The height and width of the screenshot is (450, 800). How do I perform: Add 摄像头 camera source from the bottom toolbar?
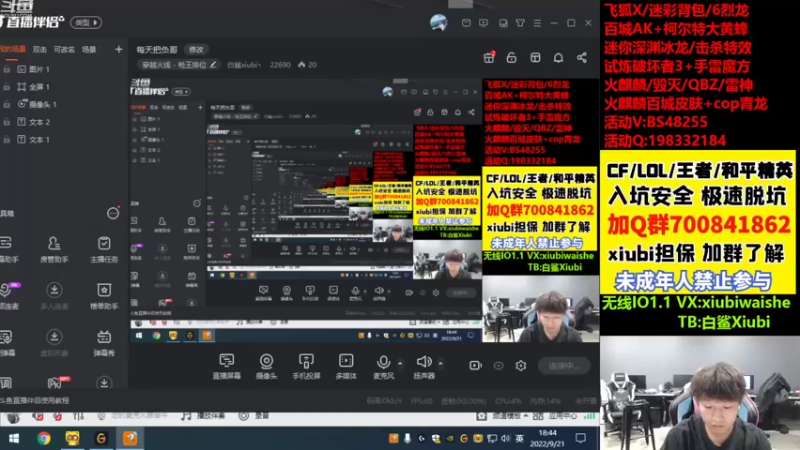266,366
